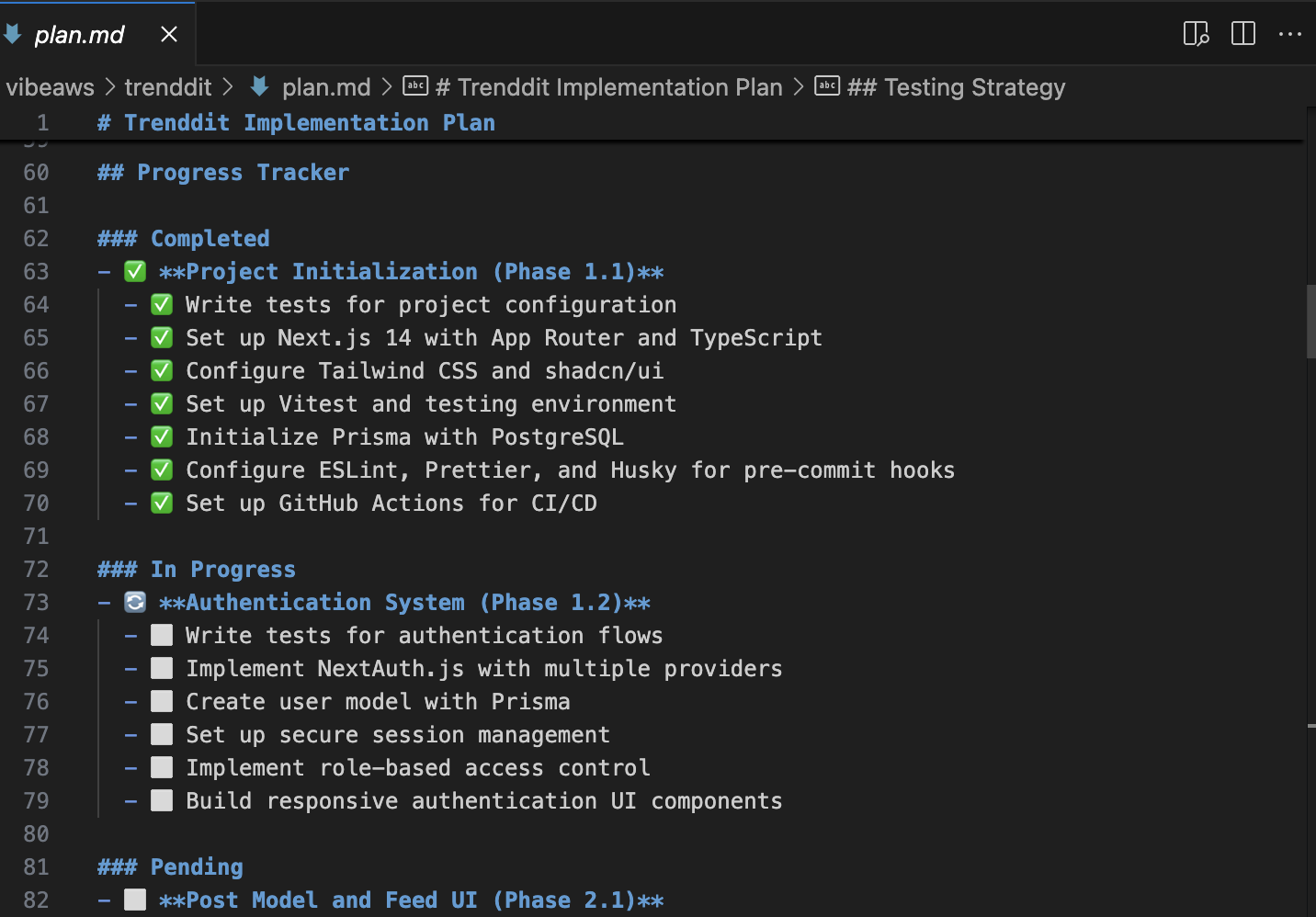Select the plan.md editor tab

79,35
